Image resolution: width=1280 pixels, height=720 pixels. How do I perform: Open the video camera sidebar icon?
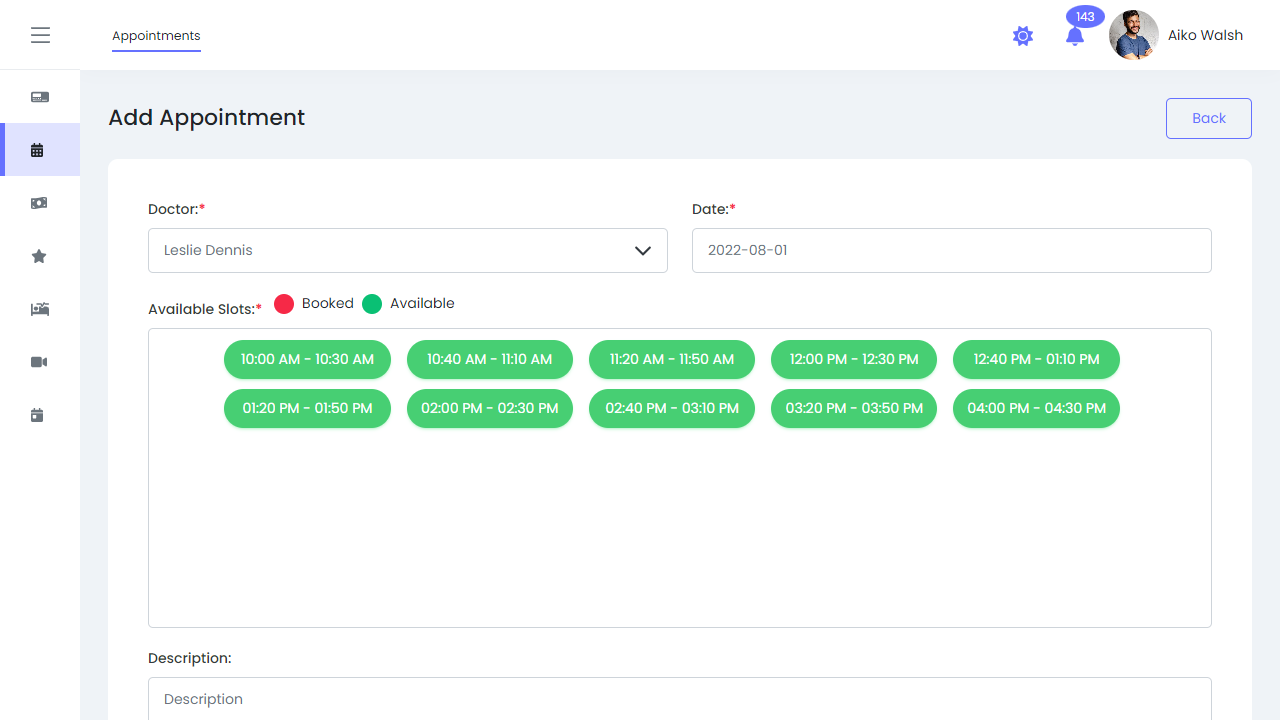(x=39, y=362)
